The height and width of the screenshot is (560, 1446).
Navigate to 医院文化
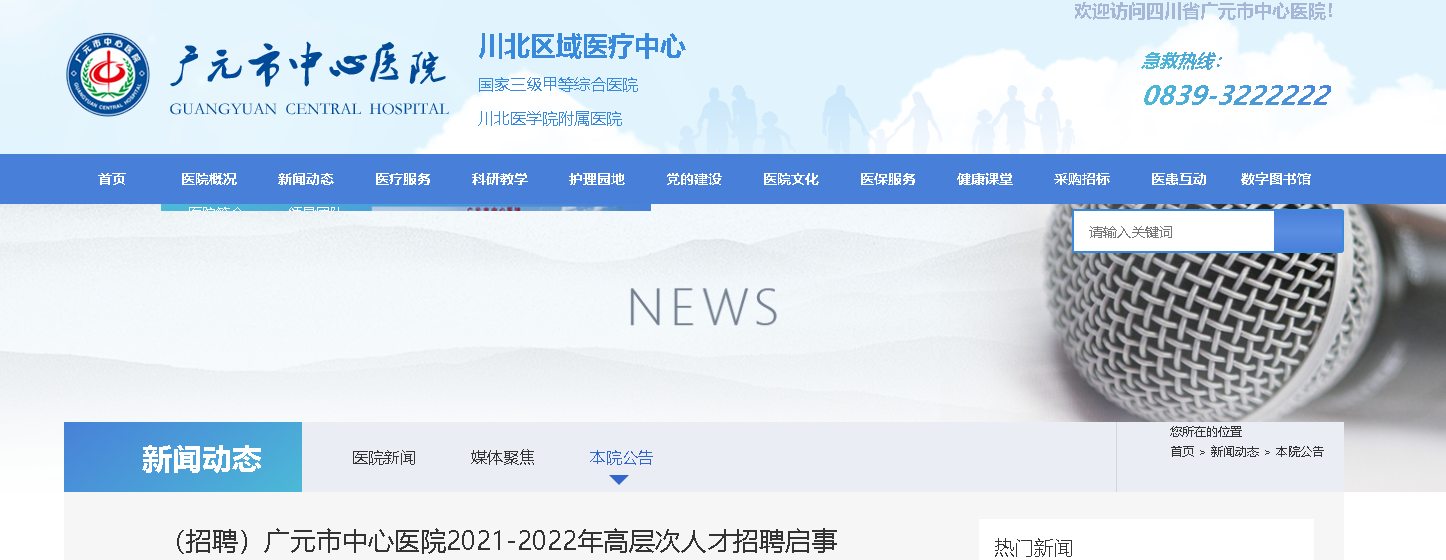pyautogui.click(x=791, y=180)
